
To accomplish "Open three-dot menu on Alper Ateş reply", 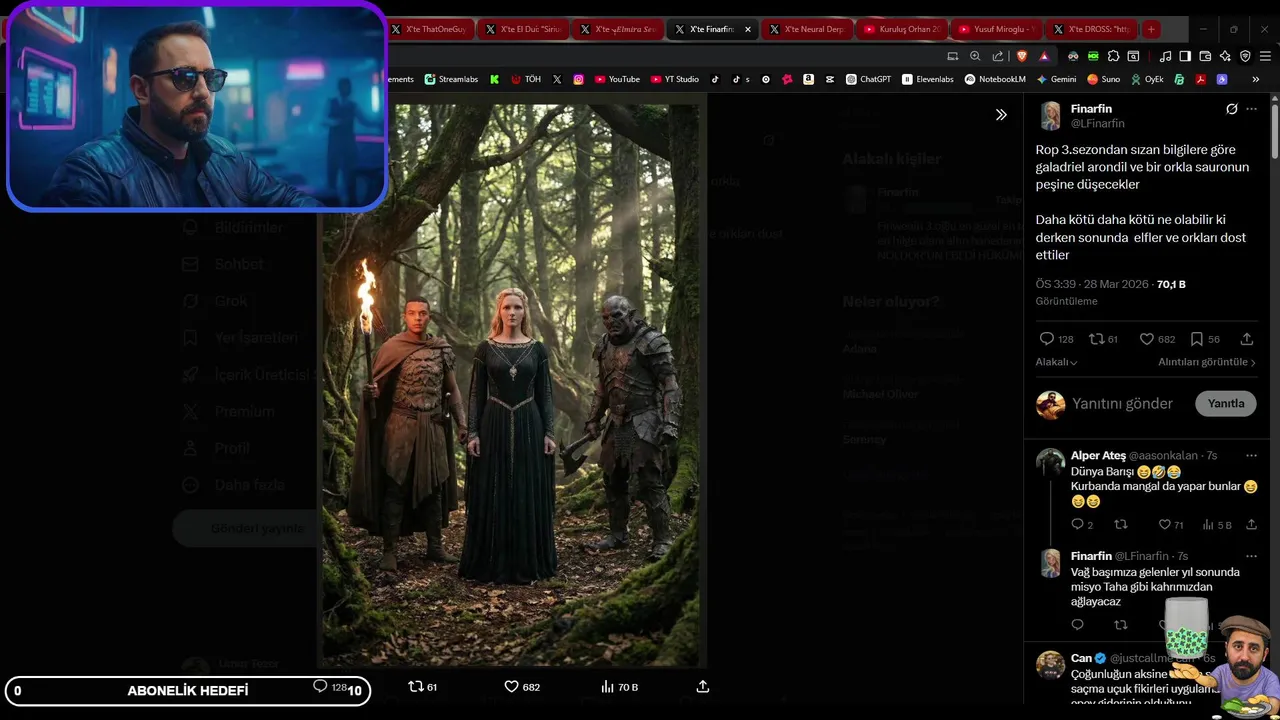I will pos(1251,456).
